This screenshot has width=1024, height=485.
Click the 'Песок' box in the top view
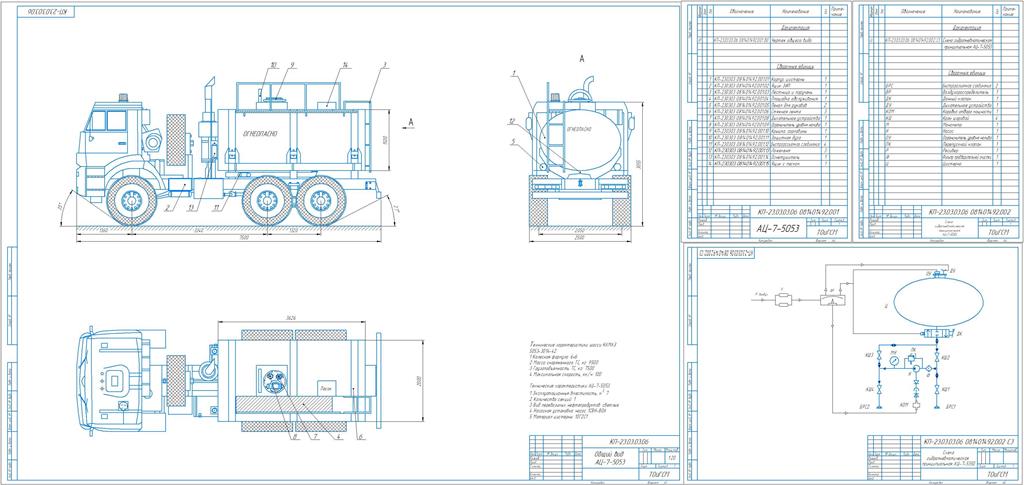(x=326, y=387)
